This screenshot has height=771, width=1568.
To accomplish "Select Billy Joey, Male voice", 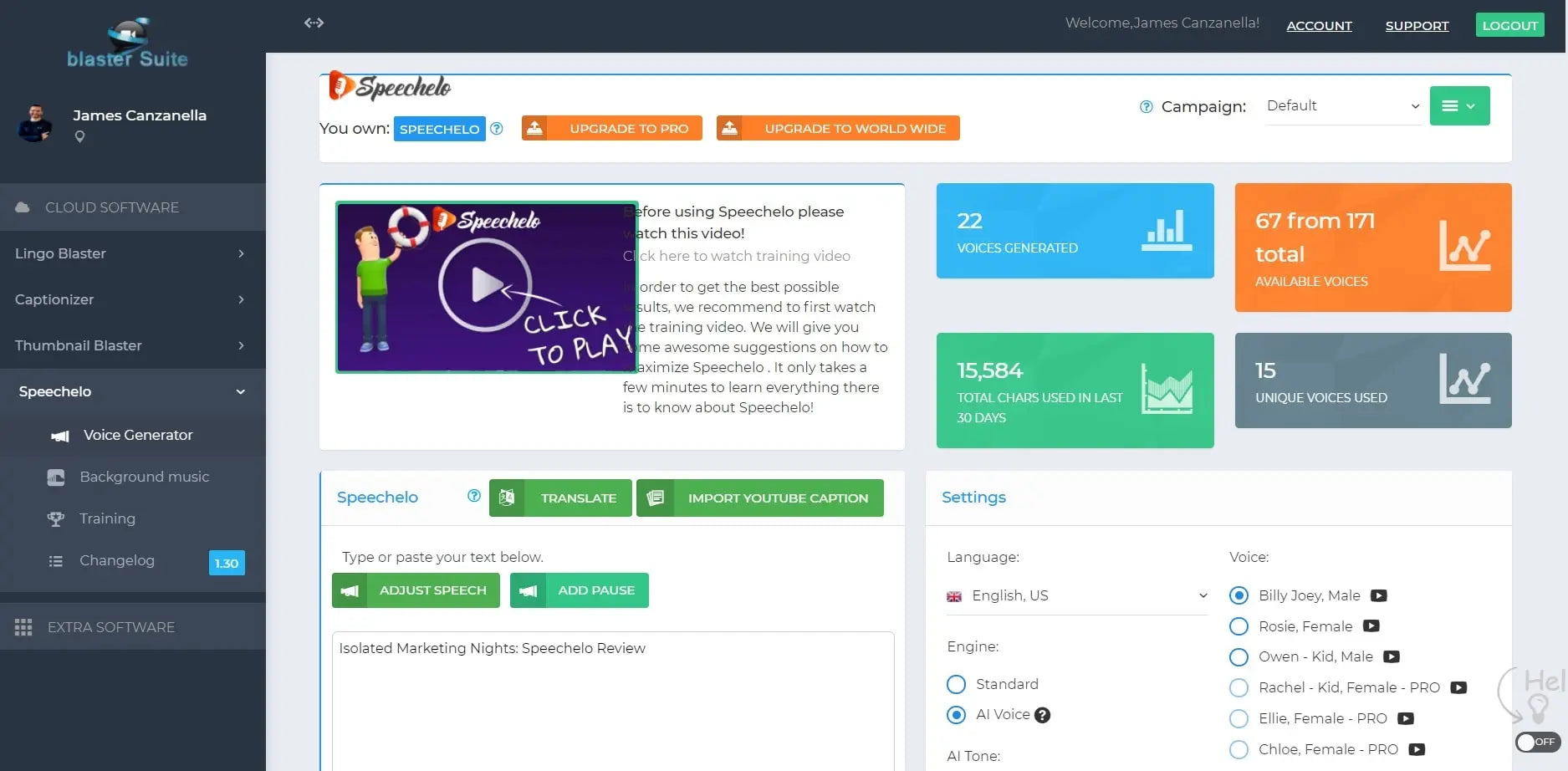I will tap(1239, 595).
